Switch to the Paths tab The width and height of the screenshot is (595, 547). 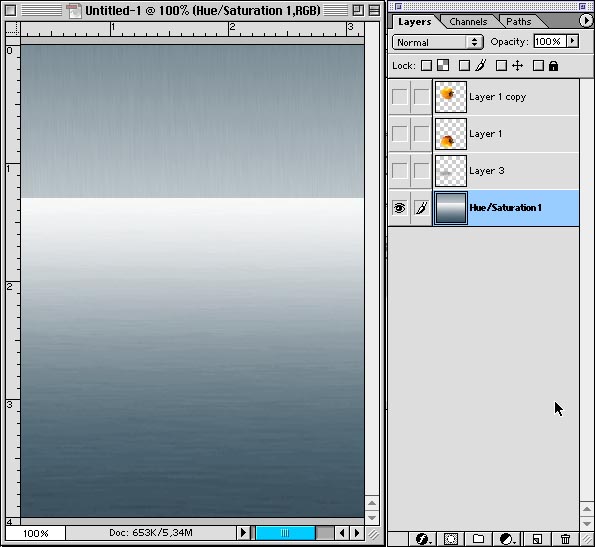click(519, 22)
